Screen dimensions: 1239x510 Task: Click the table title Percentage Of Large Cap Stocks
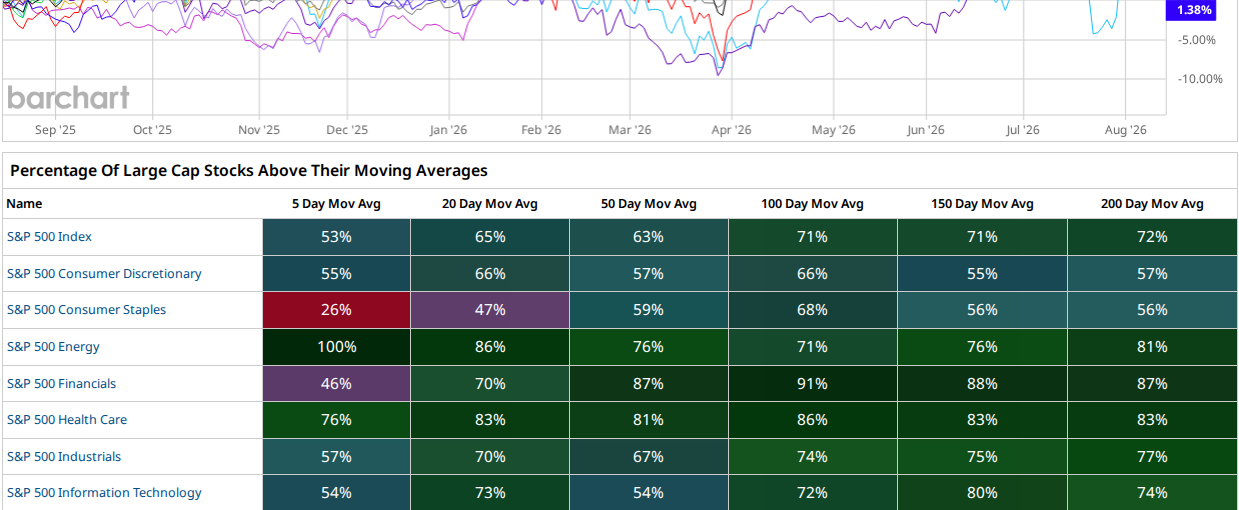[249, 171]
